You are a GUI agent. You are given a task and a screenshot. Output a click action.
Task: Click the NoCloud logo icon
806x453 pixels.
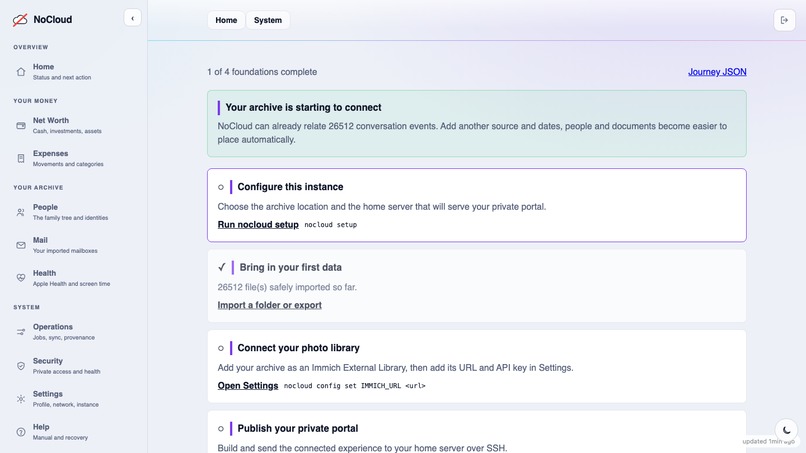click(x=20, y=20)
